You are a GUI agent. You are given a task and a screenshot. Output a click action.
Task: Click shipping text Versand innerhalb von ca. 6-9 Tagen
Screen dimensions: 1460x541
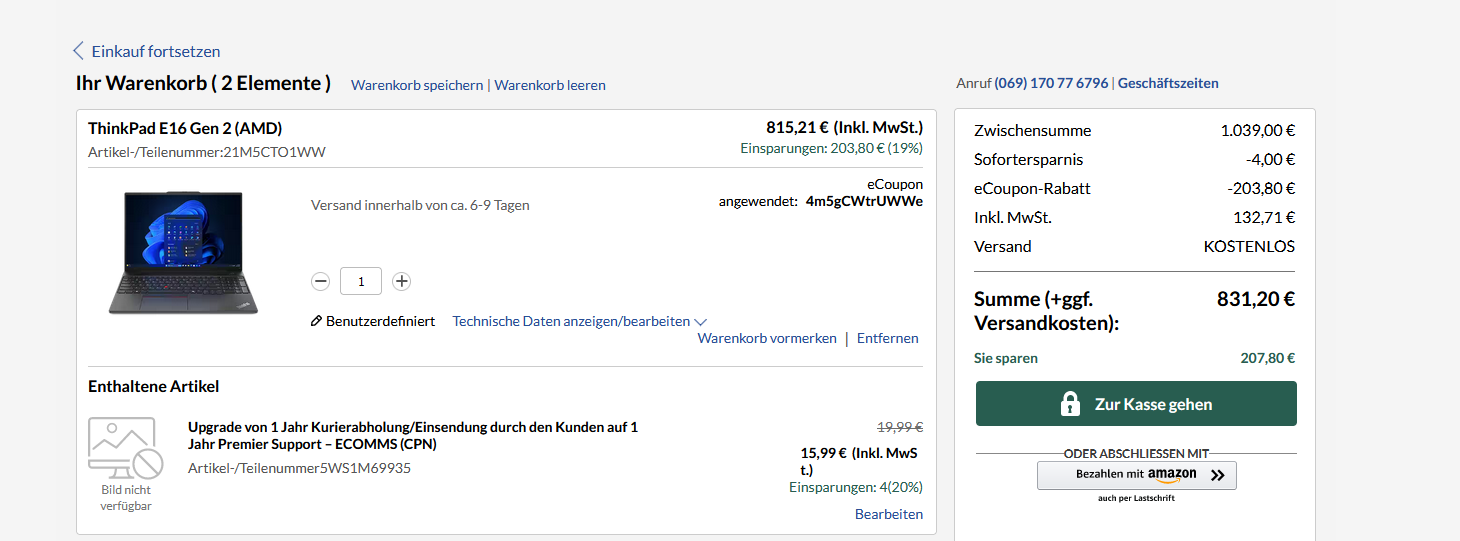(x=420, y=205)
